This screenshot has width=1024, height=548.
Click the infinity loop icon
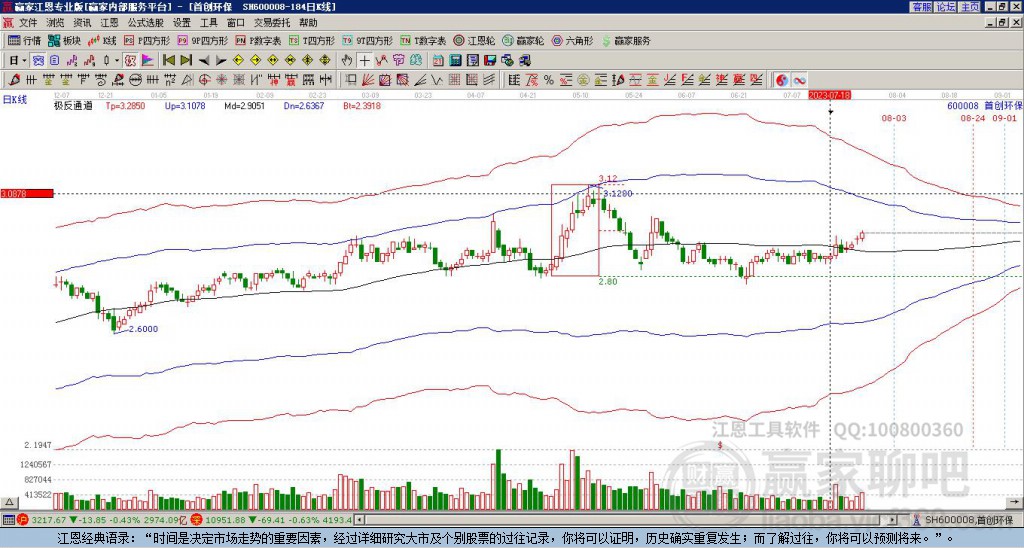point(799,80)
